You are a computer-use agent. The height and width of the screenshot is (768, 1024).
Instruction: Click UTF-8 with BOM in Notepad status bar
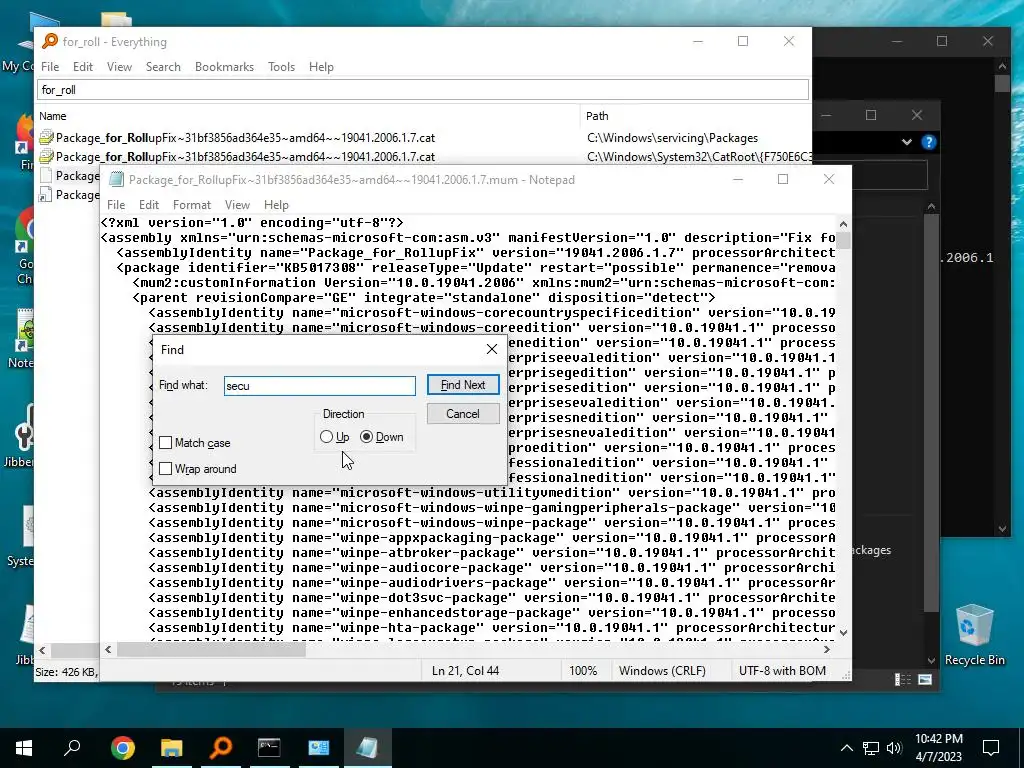pos(782,671)
